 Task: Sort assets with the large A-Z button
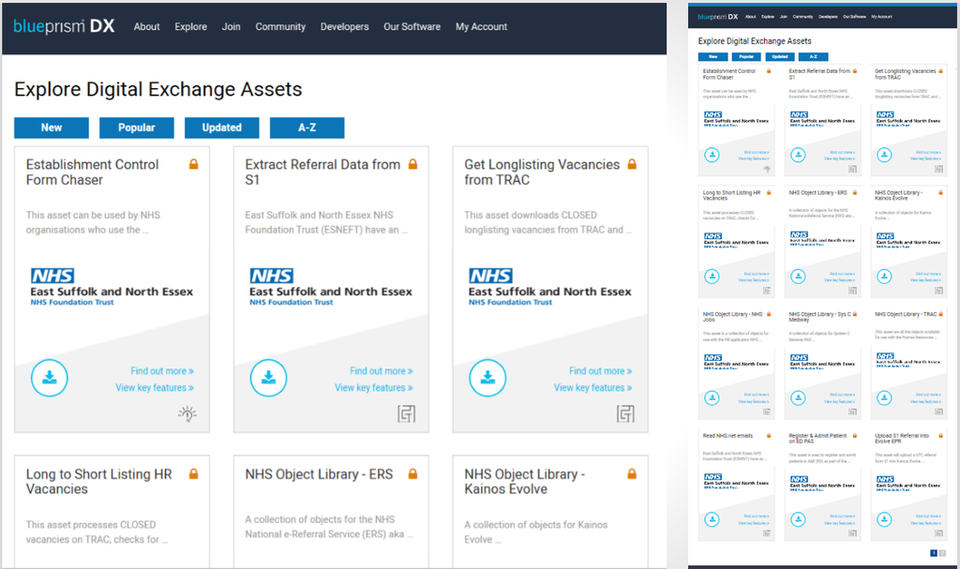[307, 128]
